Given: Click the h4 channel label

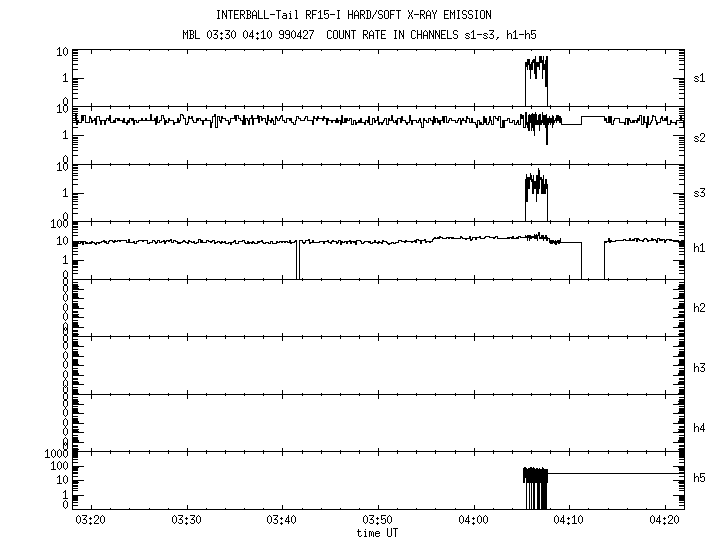Looking at the screenshot, I should click(700, 427).
